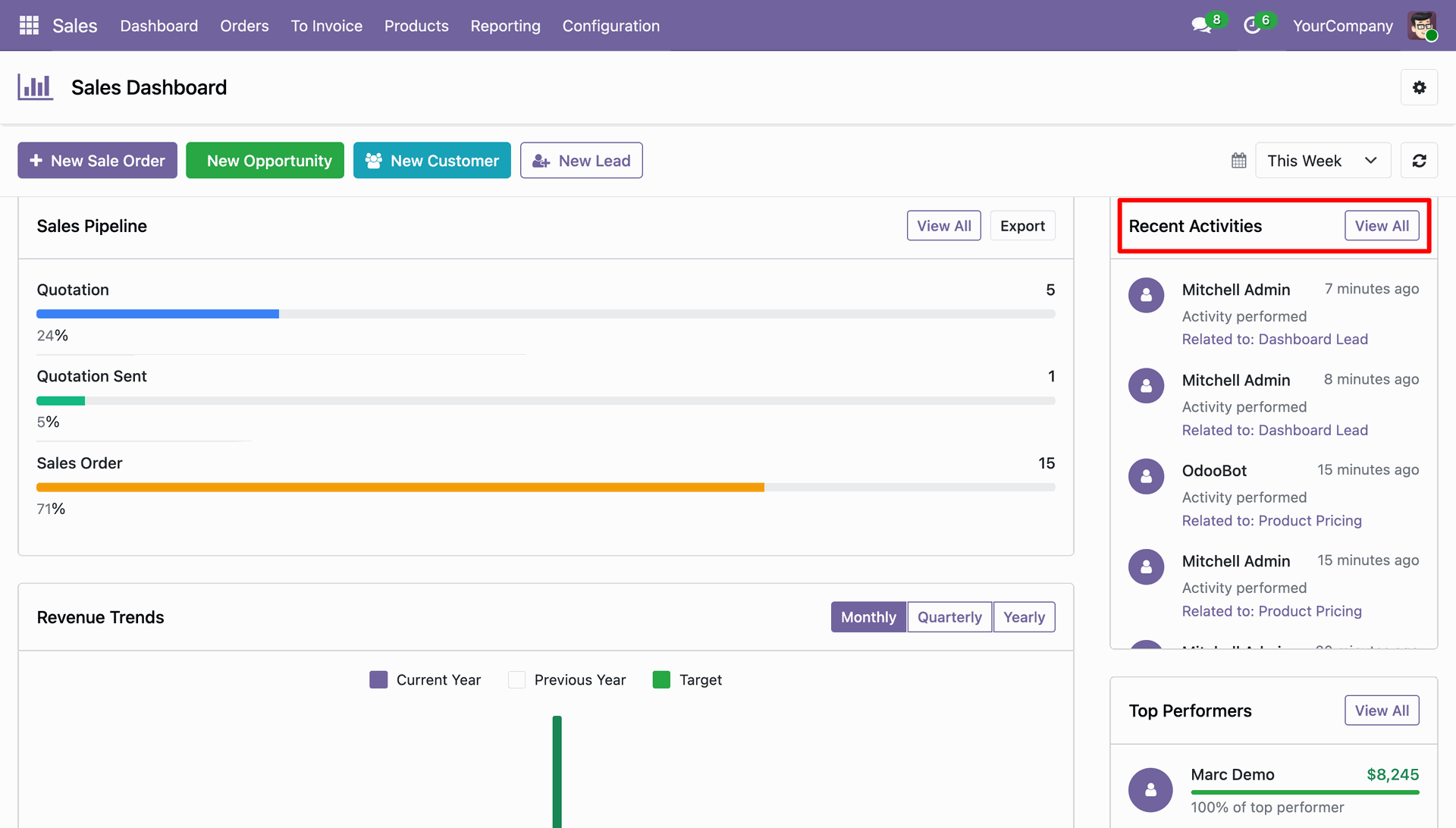Toggle the Previous Year legend series
This screenshot has height=828, width=1456.
[567, 680]
